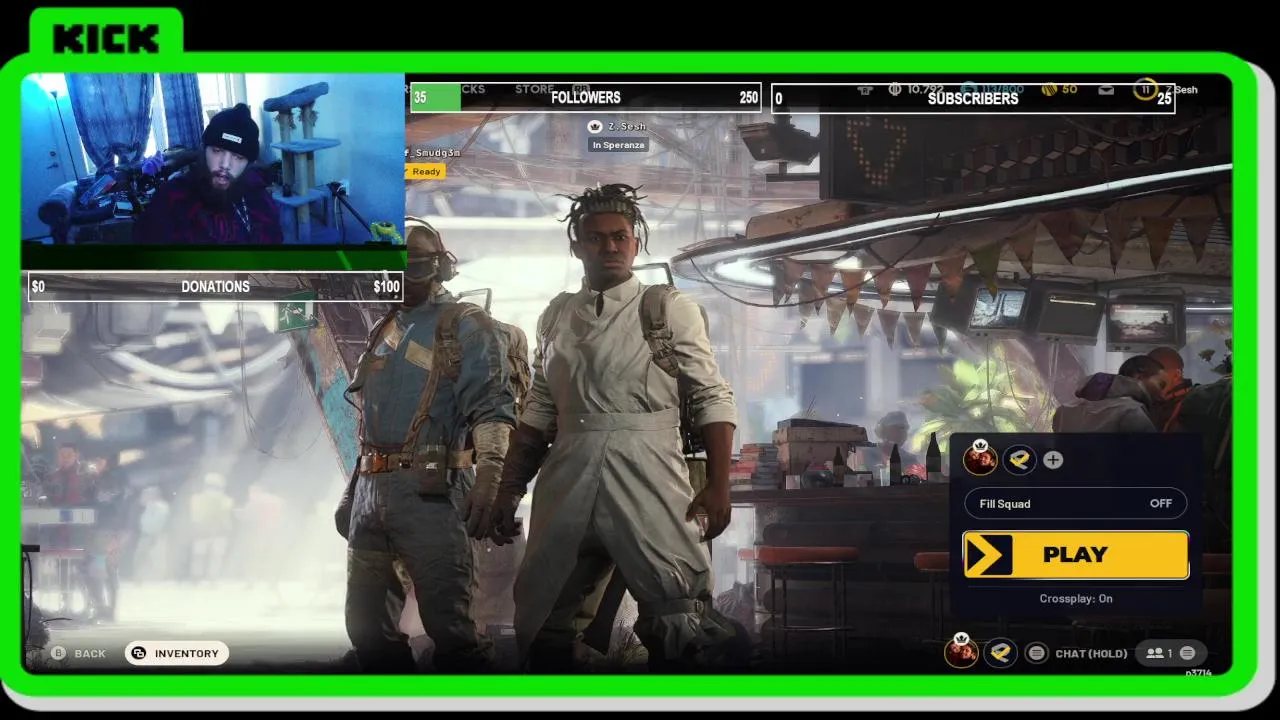This screenshot has height=720, width=1280.
Task: Click the In Speranza status label
Action: 618,145
